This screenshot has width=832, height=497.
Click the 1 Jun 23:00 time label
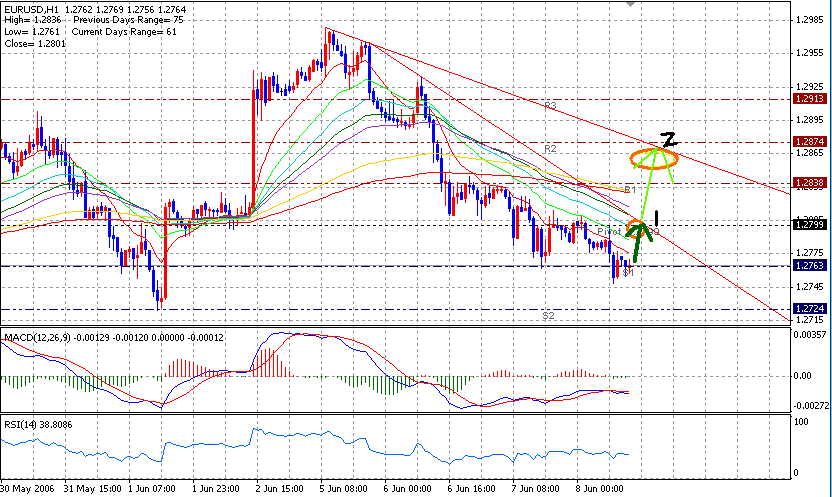pos(215,488)
